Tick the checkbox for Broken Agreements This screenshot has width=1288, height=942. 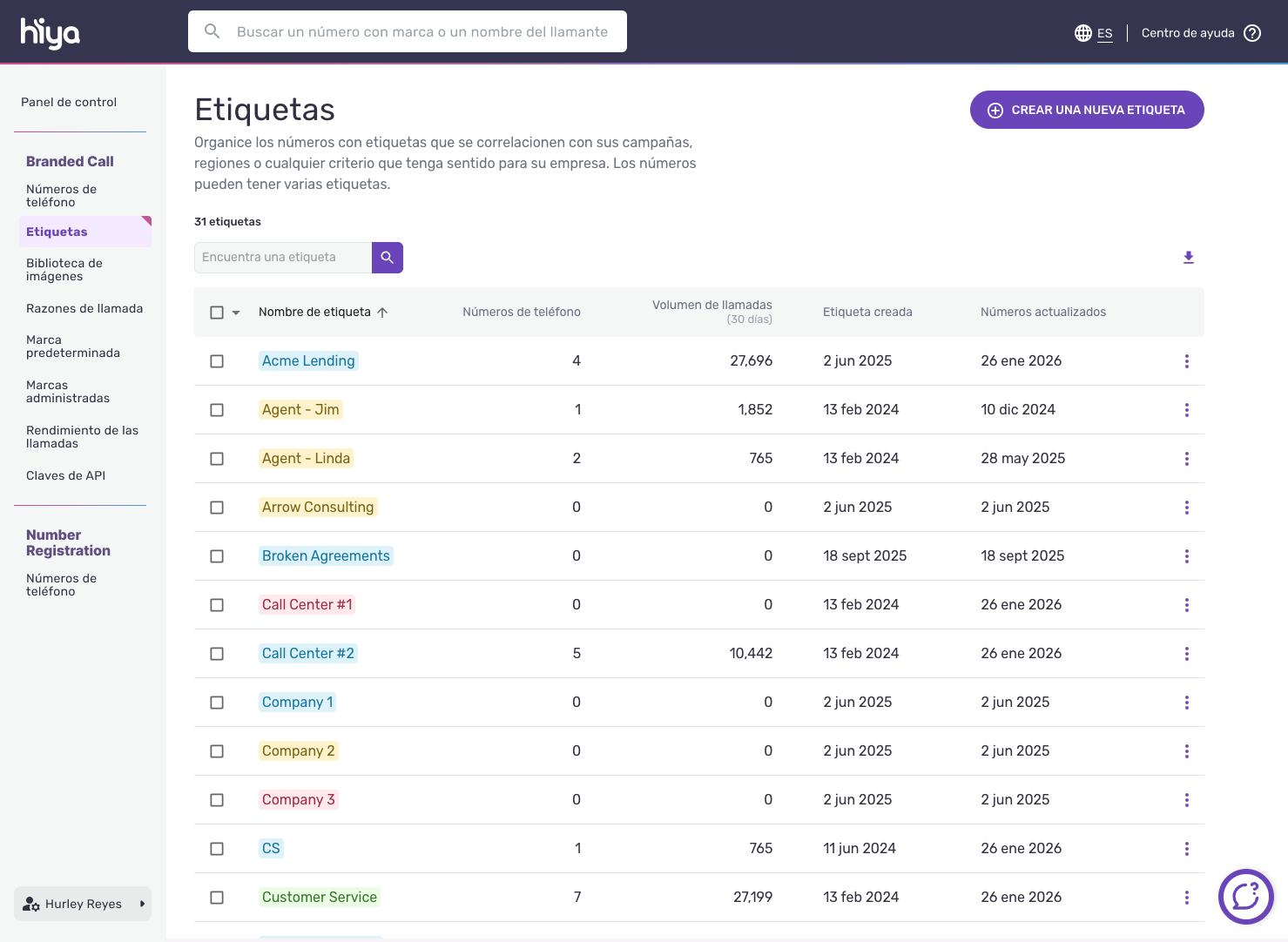point(217,556)
